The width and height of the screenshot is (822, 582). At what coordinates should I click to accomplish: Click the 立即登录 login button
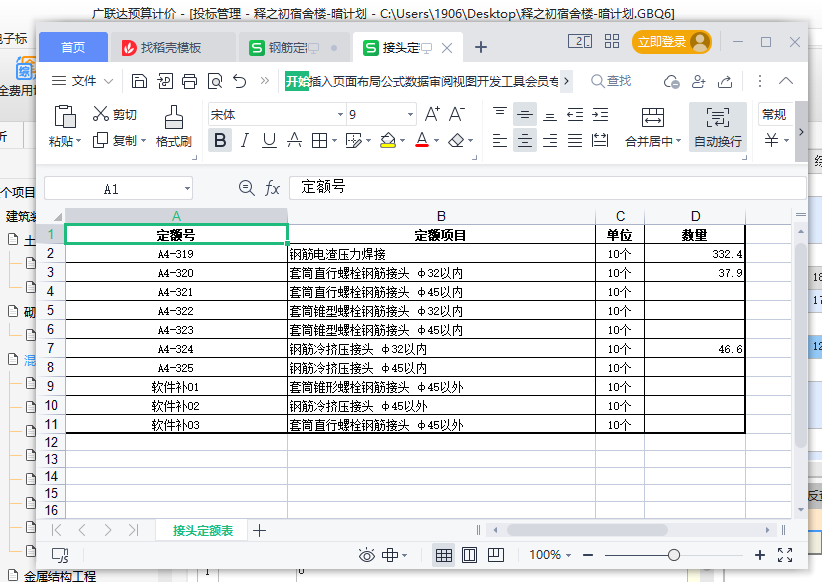point(672,42)
